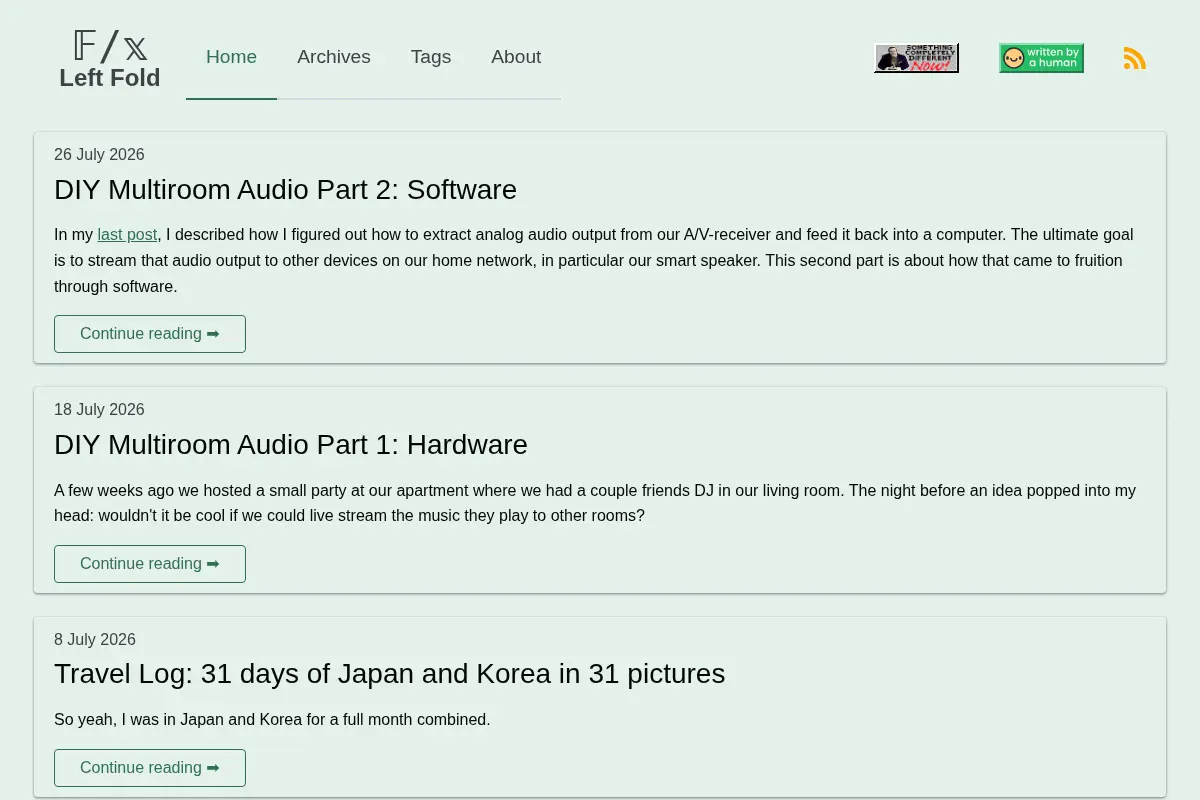Open the About page
The height and width of the screenshot is (800, 1200).
click(516, 57)
